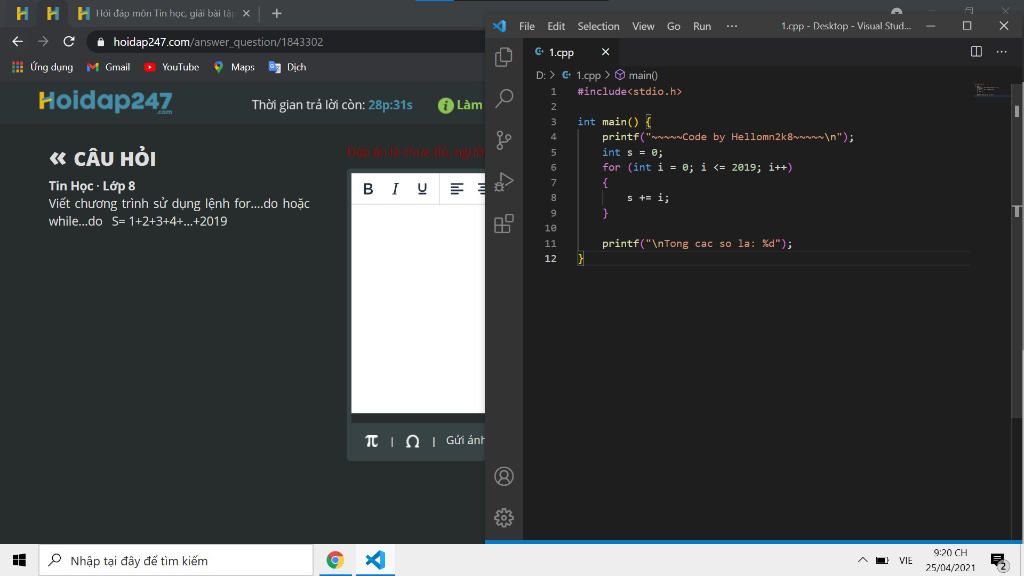Viewport: 1024px width, 576px height.
Task: Go back to CÂU HỎI list
Action: point(103,159)
